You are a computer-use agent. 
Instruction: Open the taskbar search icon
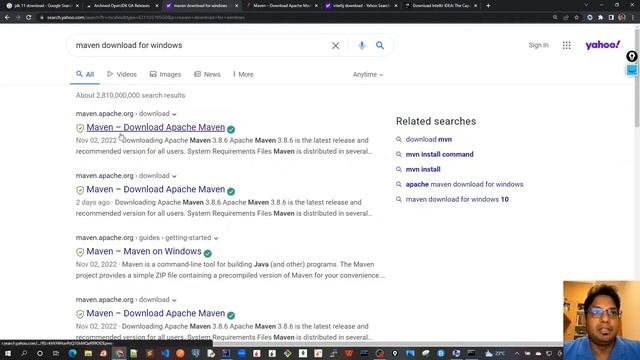tap(24, 353)
